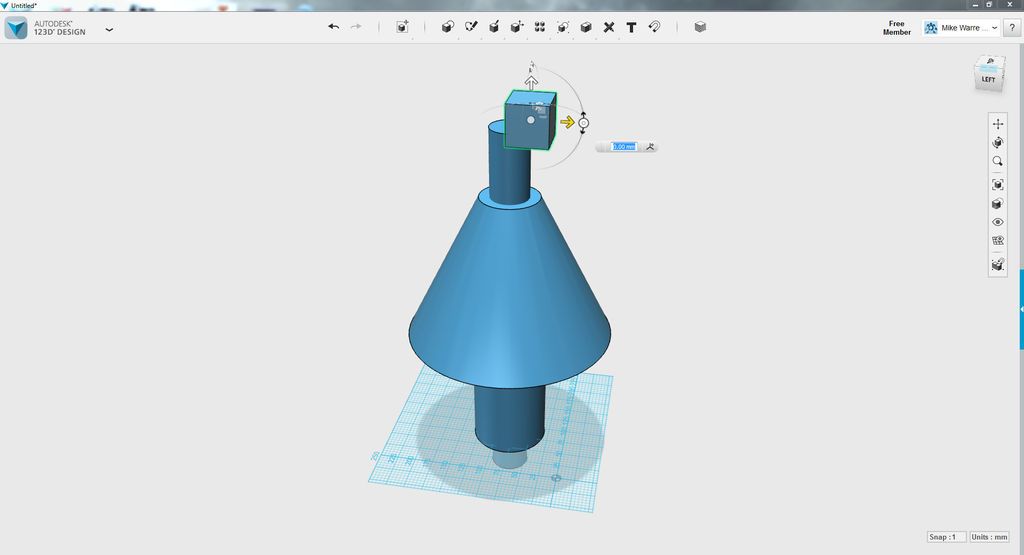Image resolution: width=1024 pixels, height=555 pixels.
Task: Click the Text tool T icon
Action: click(632, 27)
